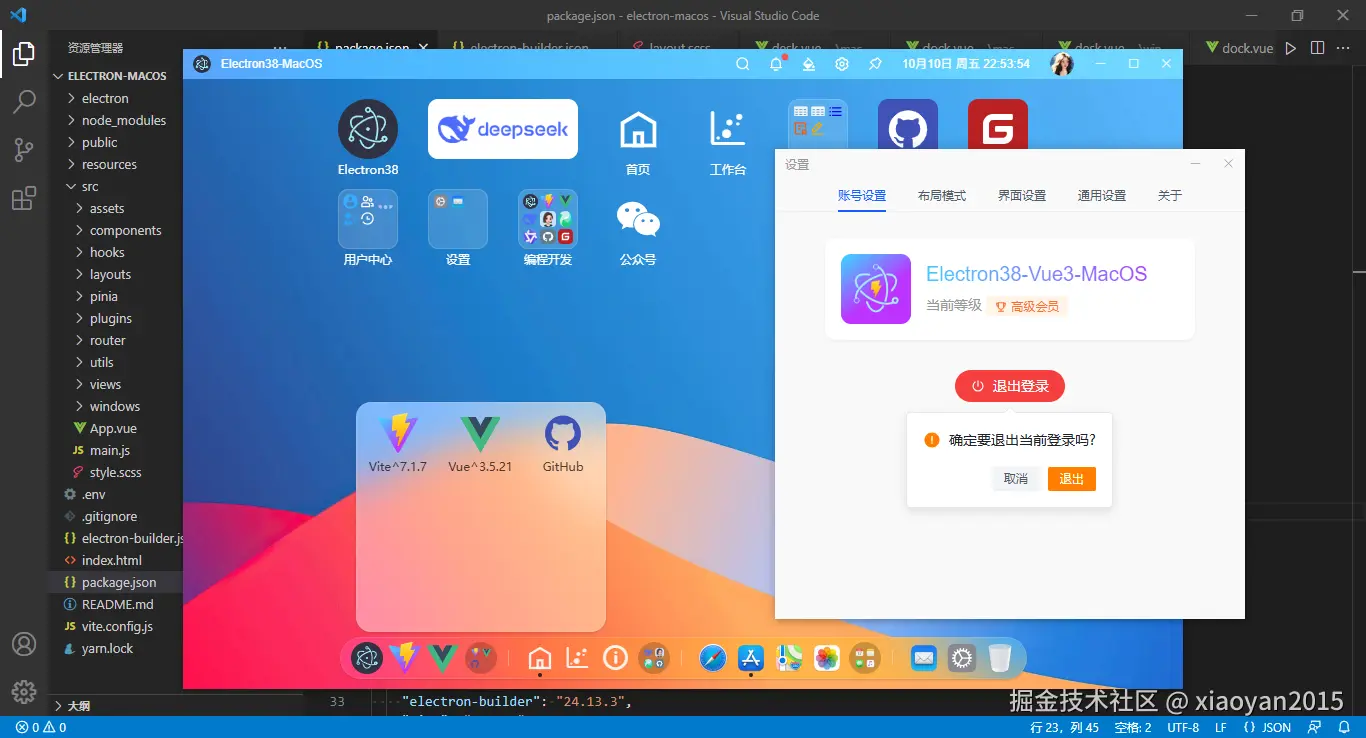Screen dimensions: 1366x738
Task: Click the user avatar in the title bar
Action: [1061, 63]
